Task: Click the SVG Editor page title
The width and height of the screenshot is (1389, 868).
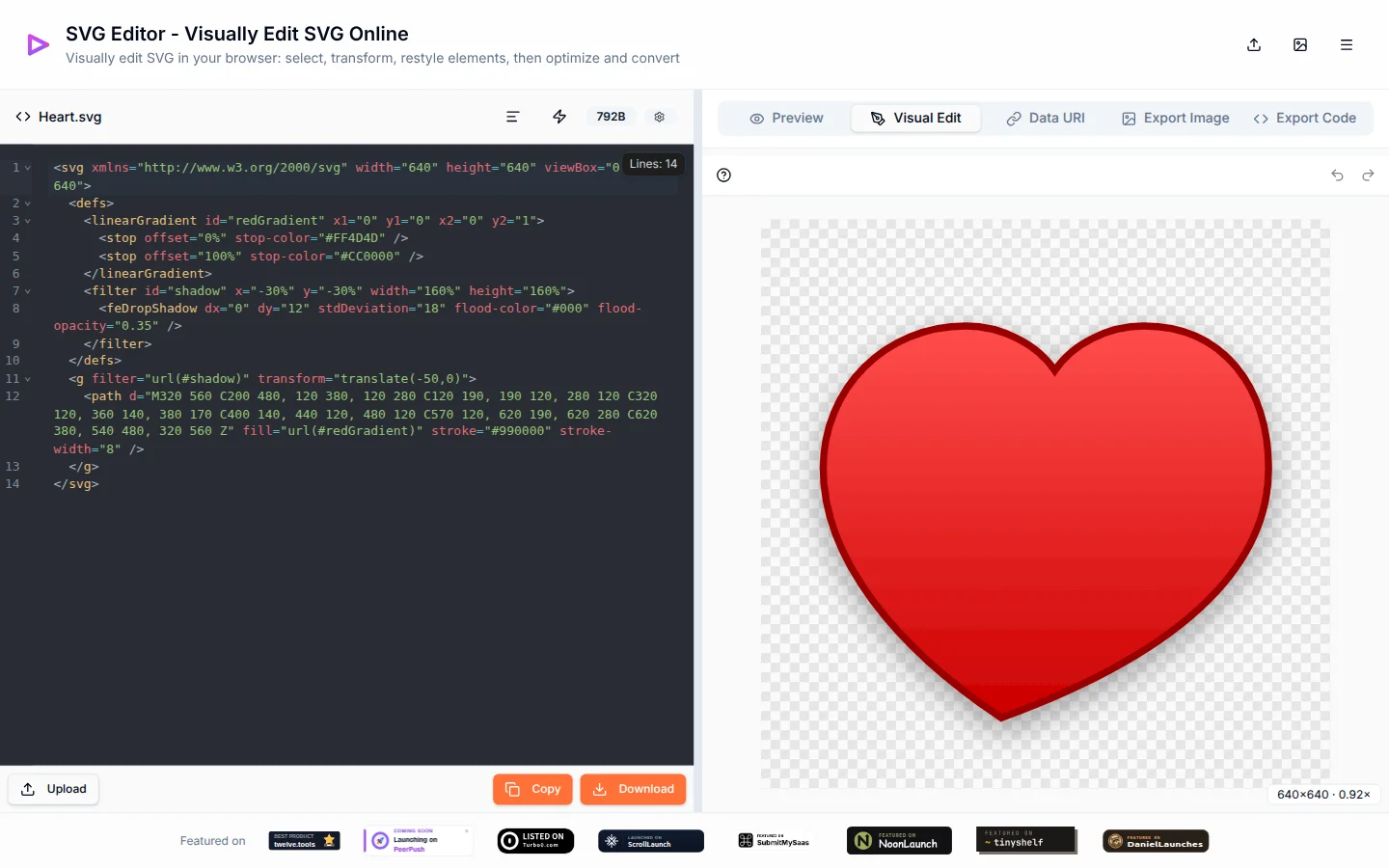Action: point(237,34)
